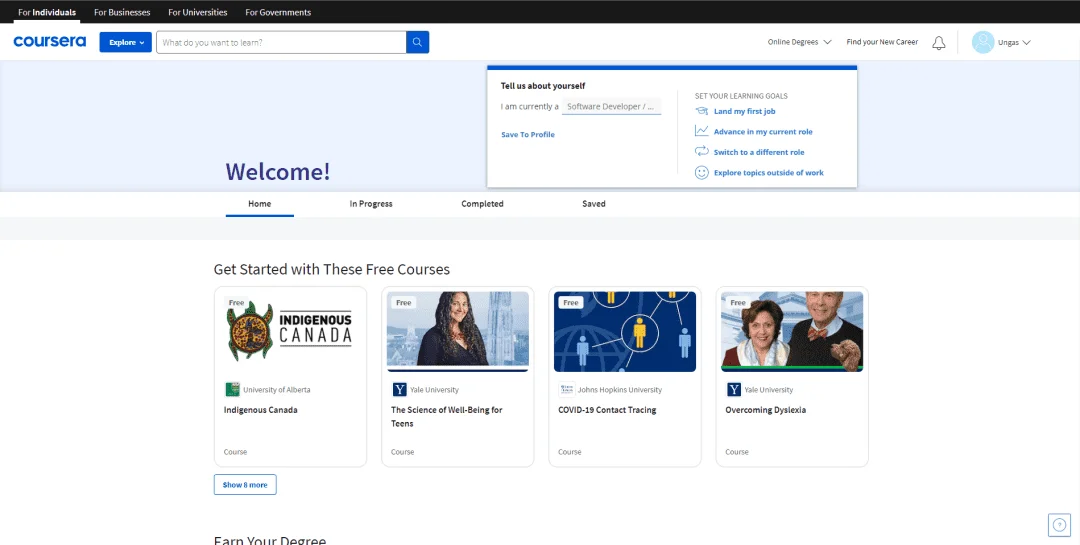This screenshot has width=1080, height=545.
Task: Switch to the In Progress tab
Action: (x=371, y=204)
